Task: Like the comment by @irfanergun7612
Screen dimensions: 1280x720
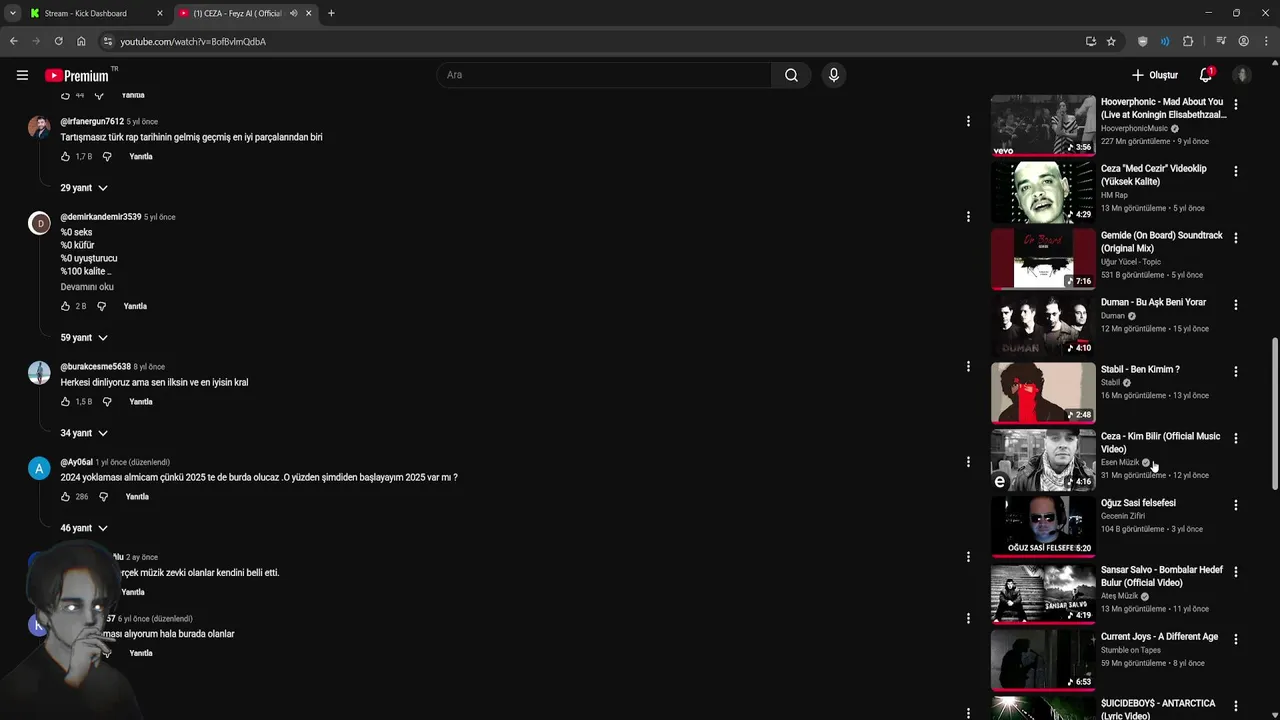Action: pos(66,157)
